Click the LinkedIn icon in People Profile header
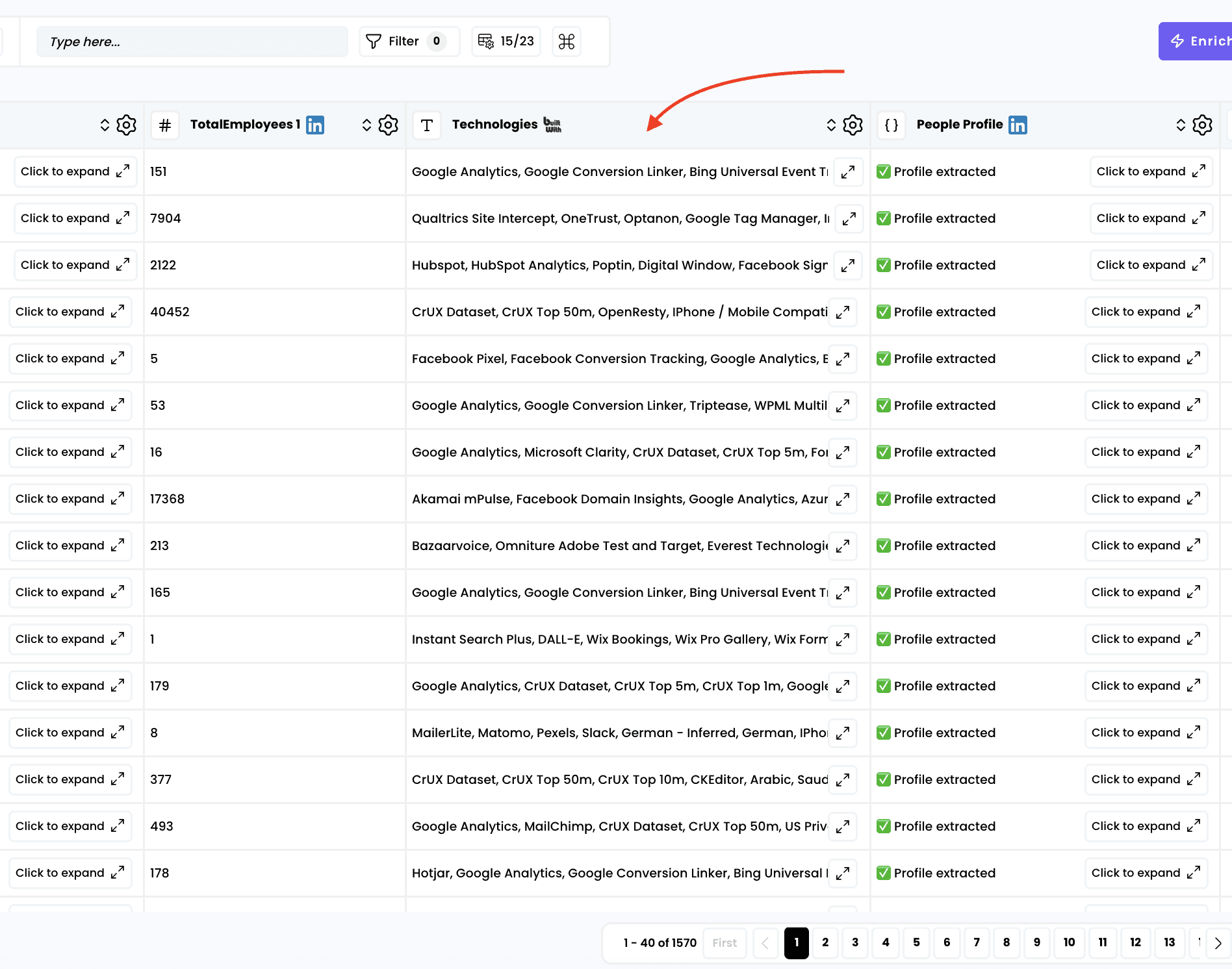Image resolution: width=1232 pixels, height=969 pixels. click(1018, 125)
